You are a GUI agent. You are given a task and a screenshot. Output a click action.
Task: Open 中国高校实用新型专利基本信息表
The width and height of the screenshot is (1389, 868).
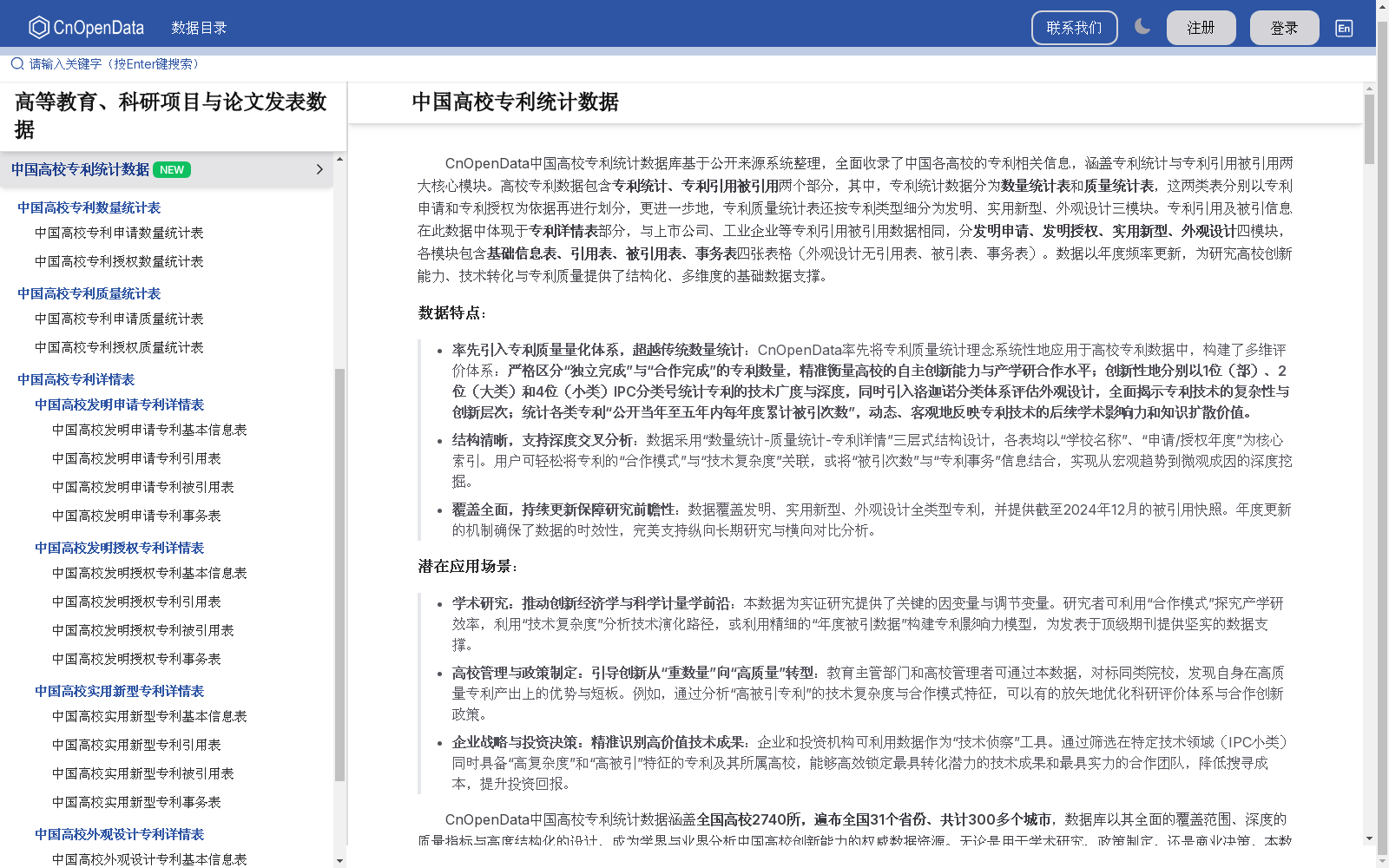[x=149, y=716]
